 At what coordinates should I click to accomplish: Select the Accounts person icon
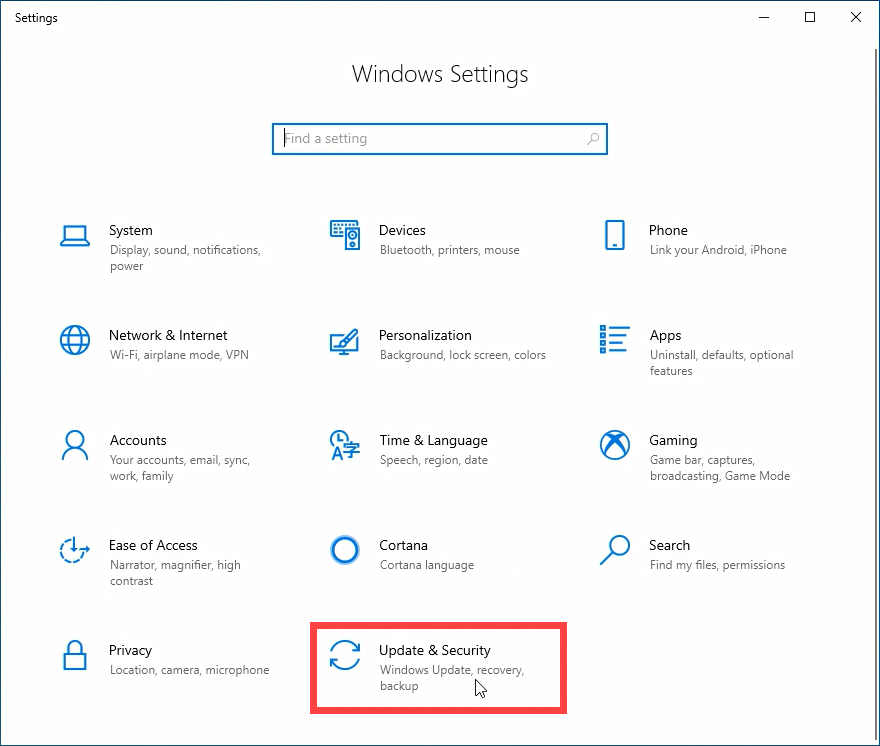point(75,445)
